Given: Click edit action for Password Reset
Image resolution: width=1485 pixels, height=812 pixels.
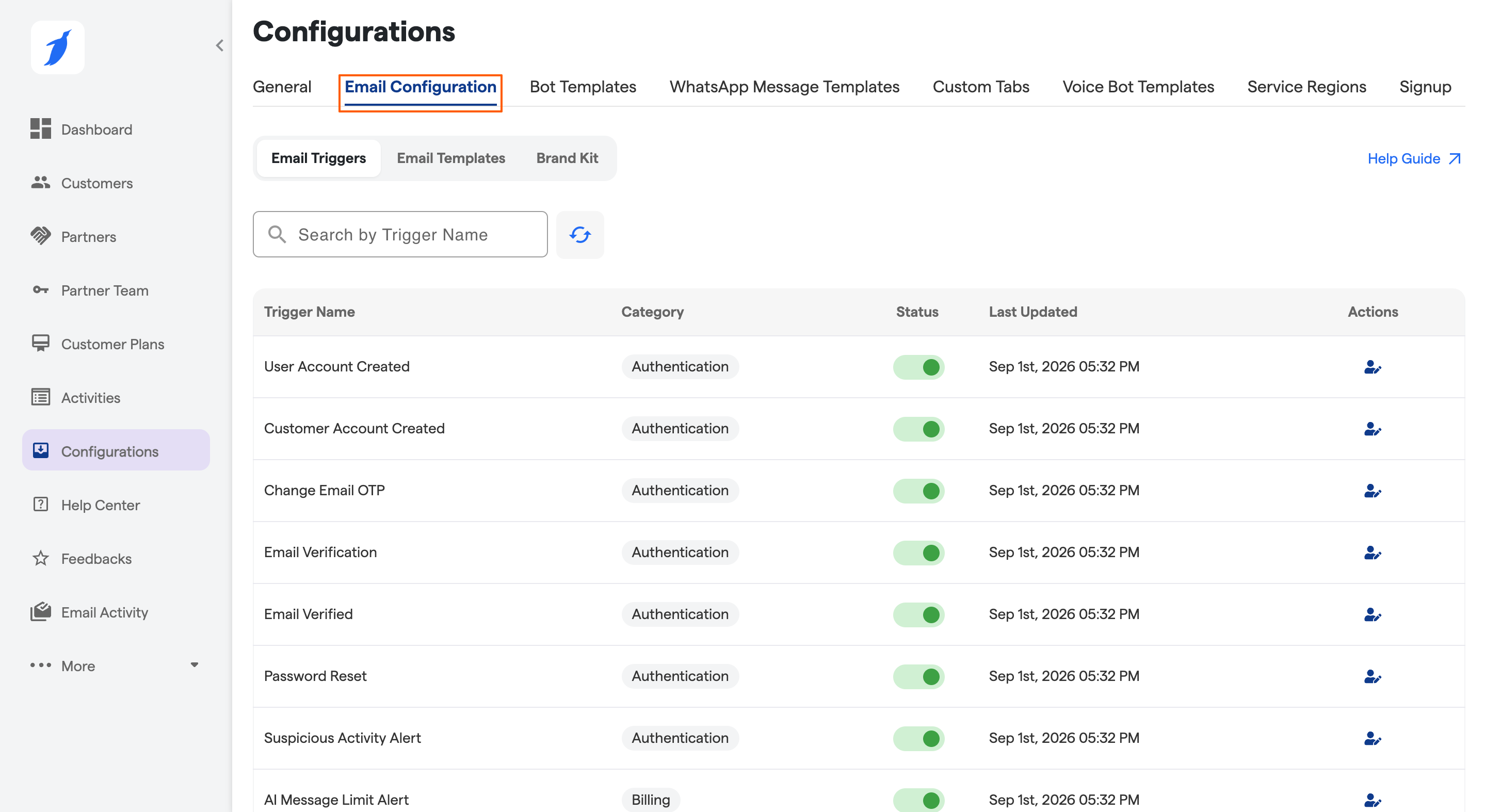Looking at the screenshot, I should 1373,676.
